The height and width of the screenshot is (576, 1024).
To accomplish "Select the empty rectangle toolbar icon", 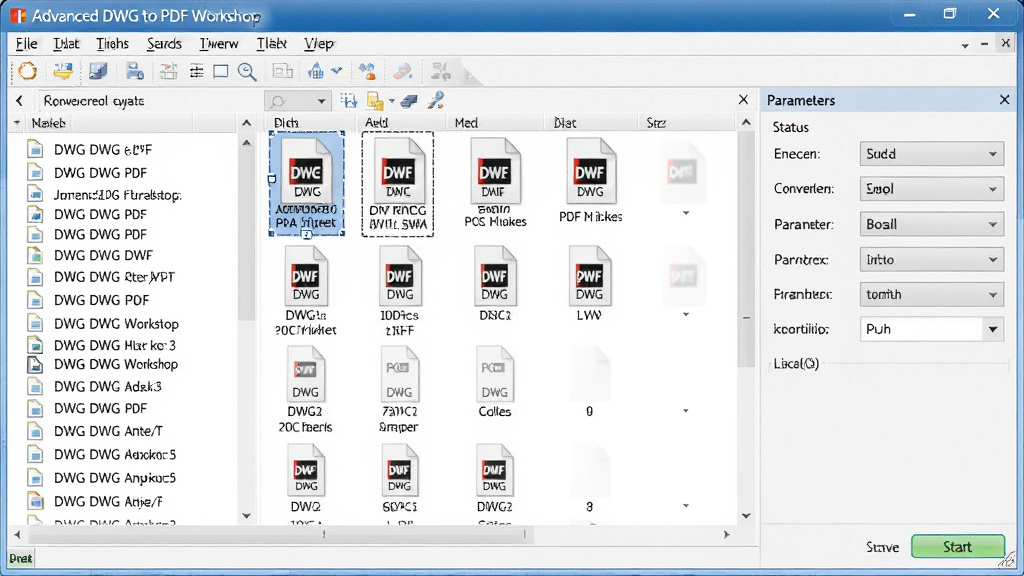I will [221, 71].
